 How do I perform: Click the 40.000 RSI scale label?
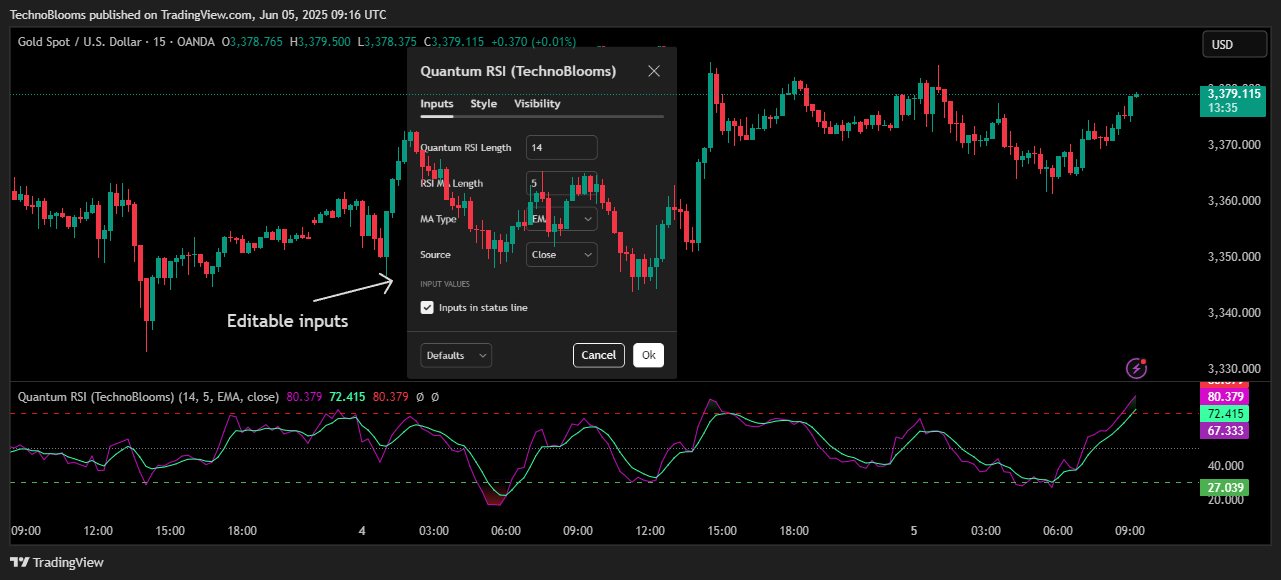pyautogui.click(x=1225, y=466)
